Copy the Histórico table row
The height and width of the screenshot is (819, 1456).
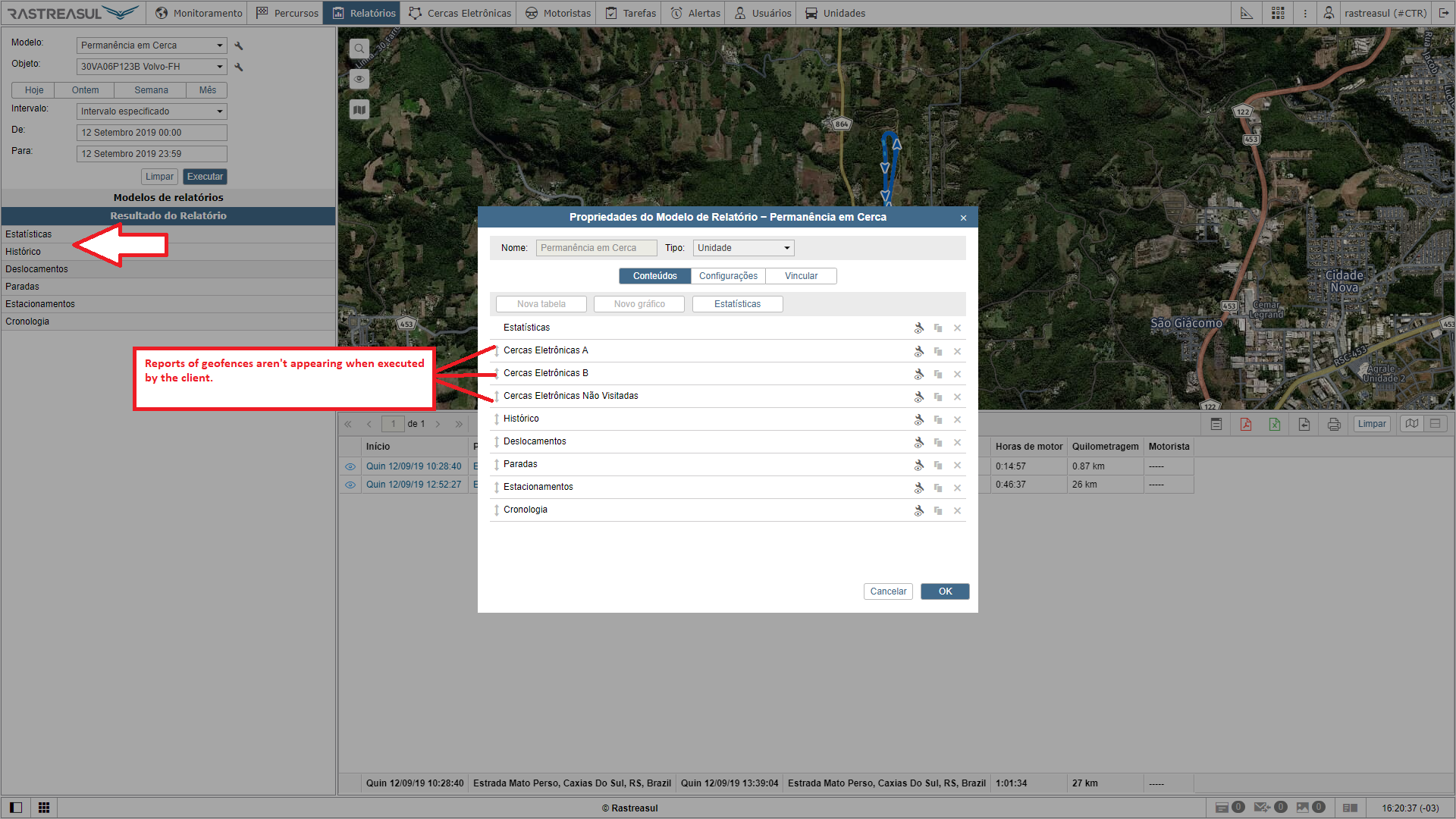(938, 419)
